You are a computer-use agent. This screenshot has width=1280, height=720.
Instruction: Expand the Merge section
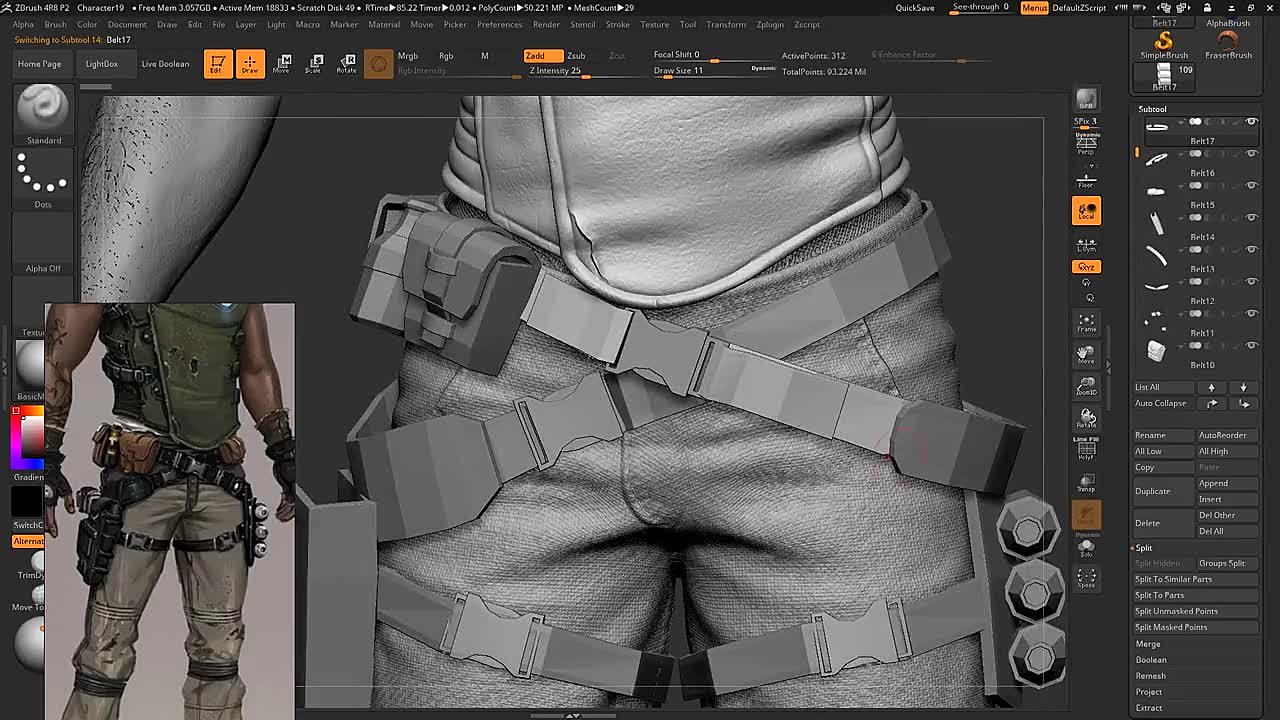pos(1148,644)
